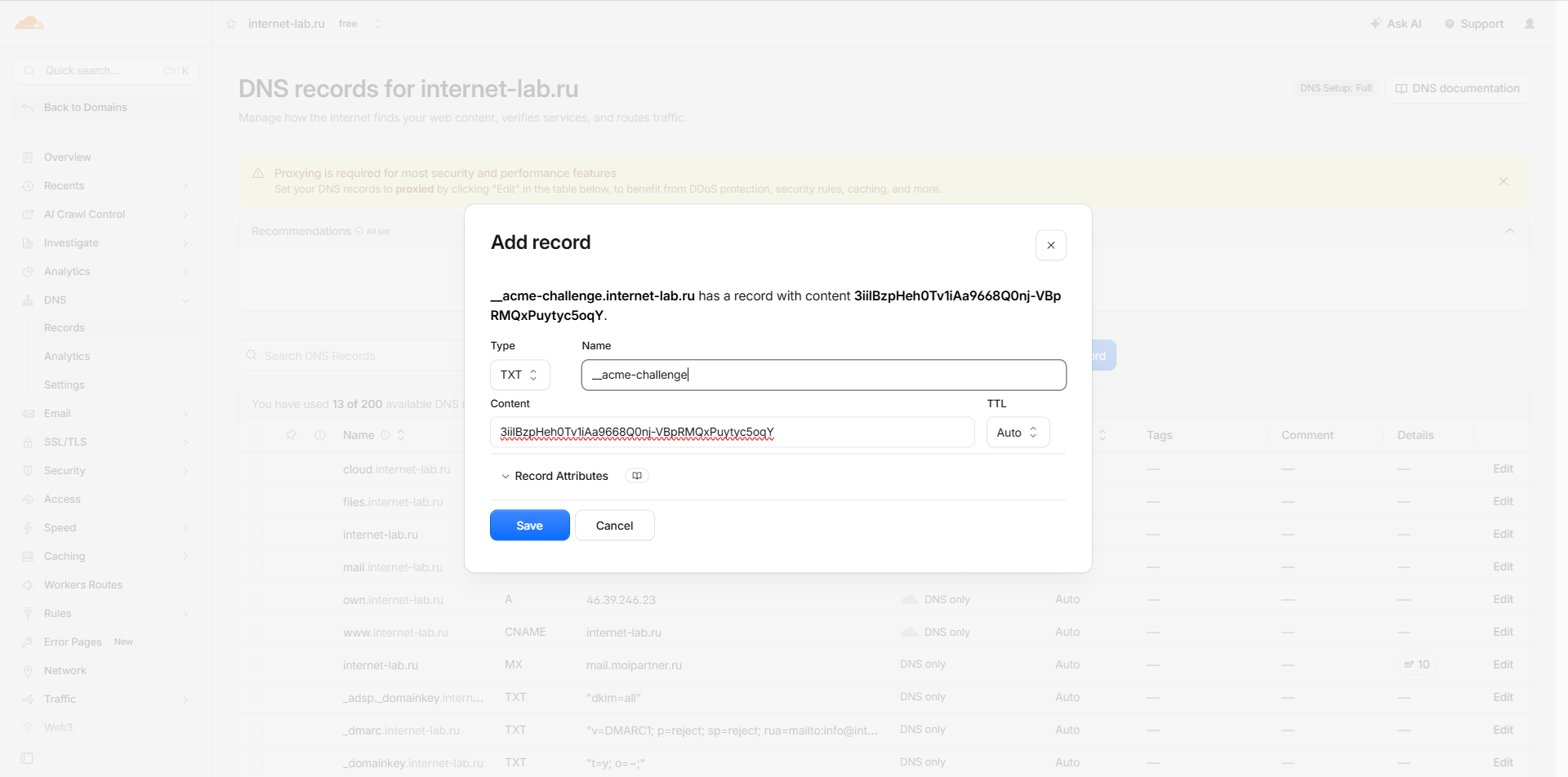The height and width of the screenshot is (777, 1568).
Task: Select the MX record row checkbox
Action: coord(257,665)
